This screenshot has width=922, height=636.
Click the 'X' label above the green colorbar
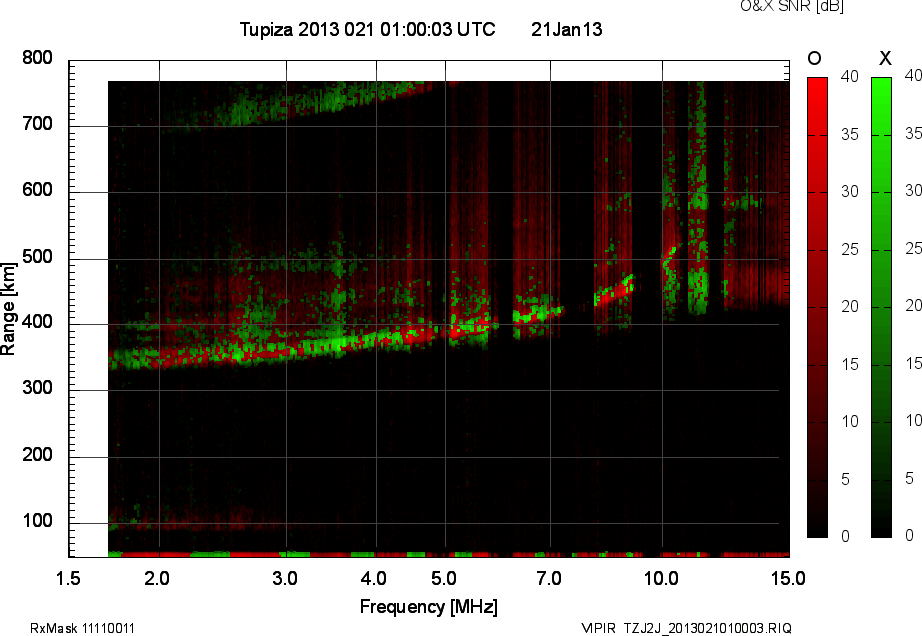coord(885,58)
